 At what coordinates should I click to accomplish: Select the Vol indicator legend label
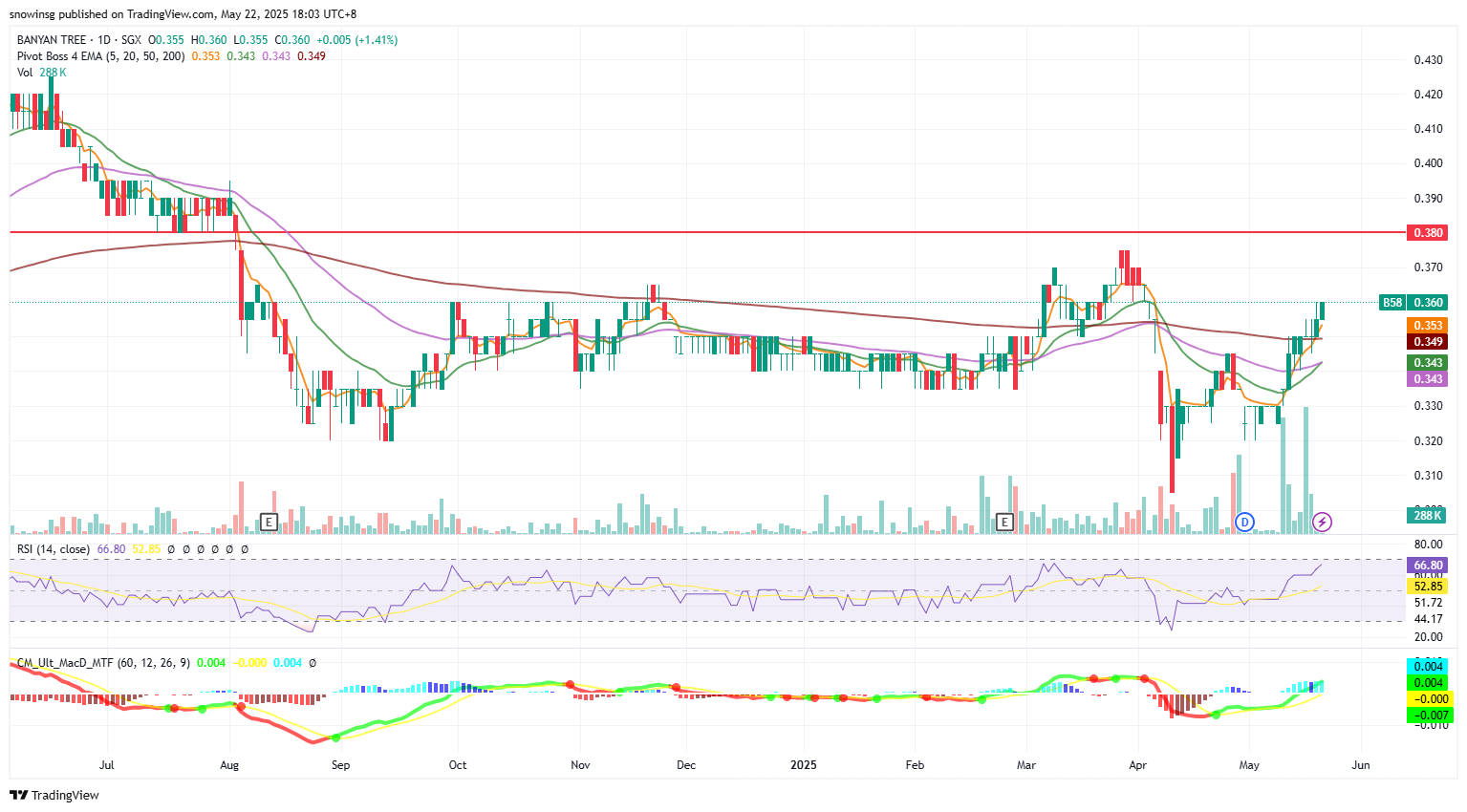[25, 73]
